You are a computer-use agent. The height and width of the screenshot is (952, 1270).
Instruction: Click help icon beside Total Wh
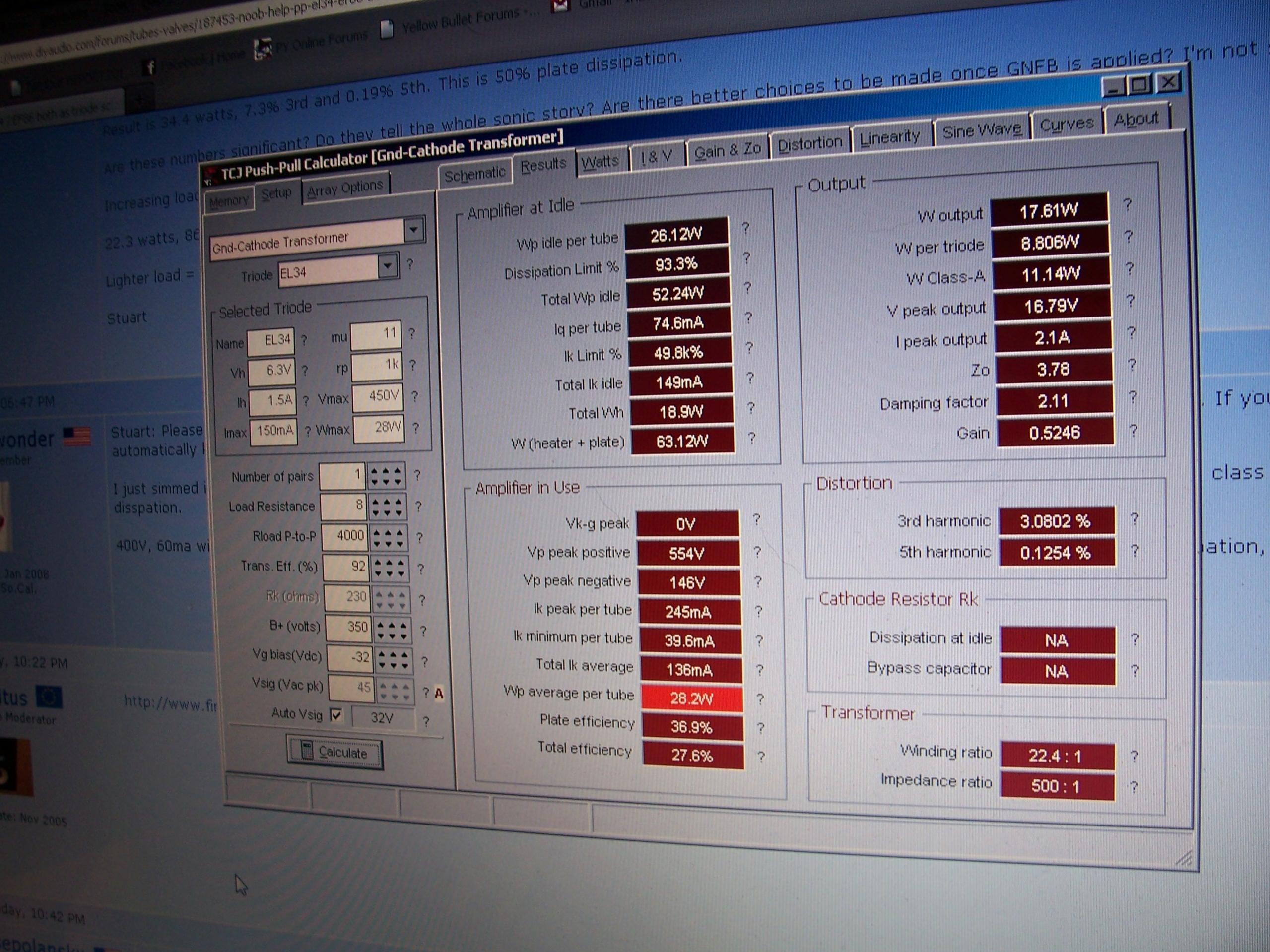[750, 408]
